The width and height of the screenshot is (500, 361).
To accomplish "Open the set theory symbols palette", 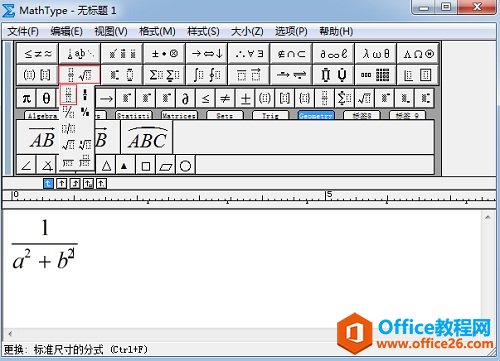I will click(x=291, y=54).
